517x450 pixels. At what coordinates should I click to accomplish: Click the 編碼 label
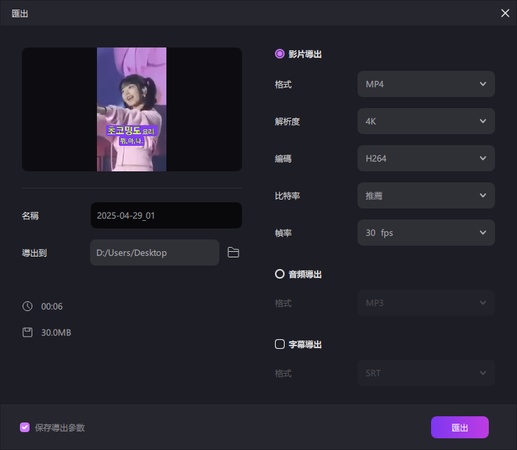(283, 159)
